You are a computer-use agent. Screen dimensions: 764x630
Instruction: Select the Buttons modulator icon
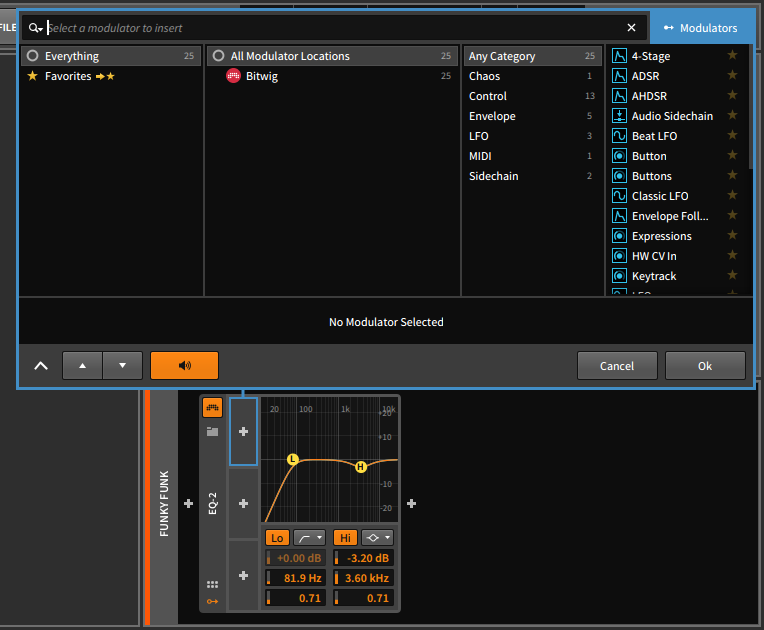(619, 176)
